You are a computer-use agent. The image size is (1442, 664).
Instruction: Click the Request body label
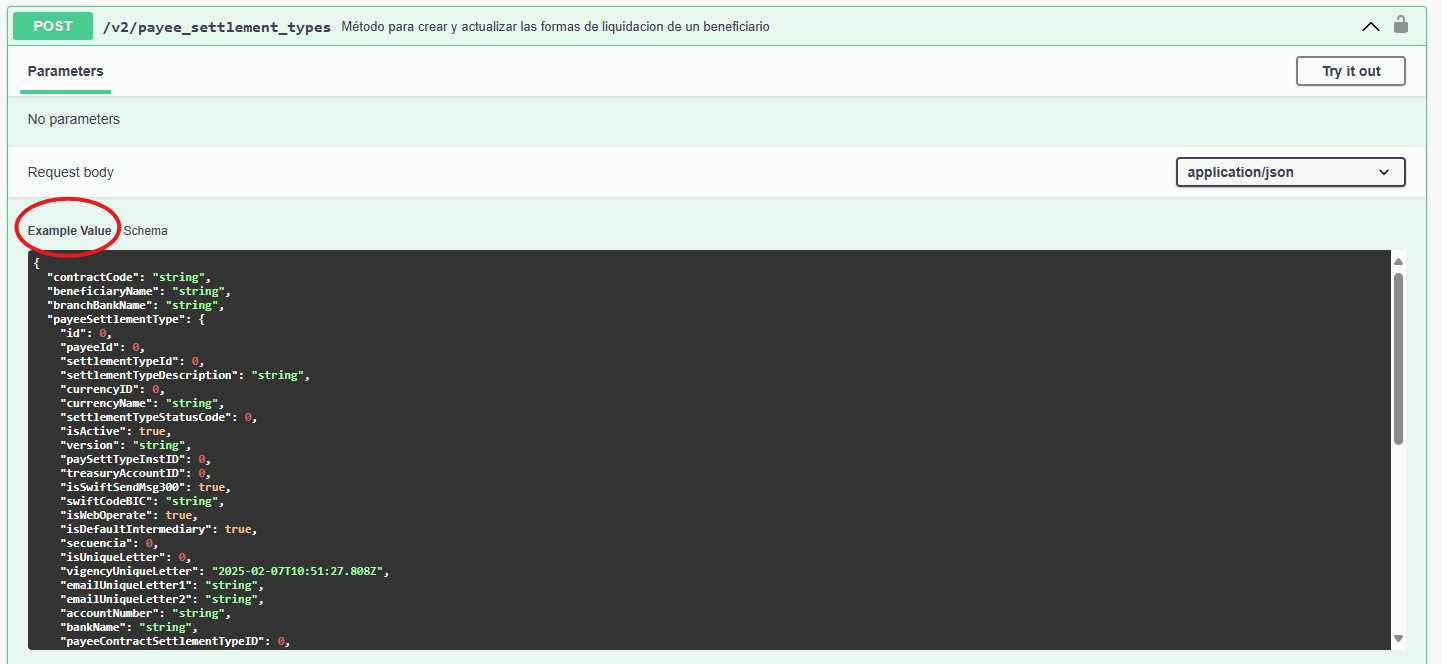click(x=70, y=172)
